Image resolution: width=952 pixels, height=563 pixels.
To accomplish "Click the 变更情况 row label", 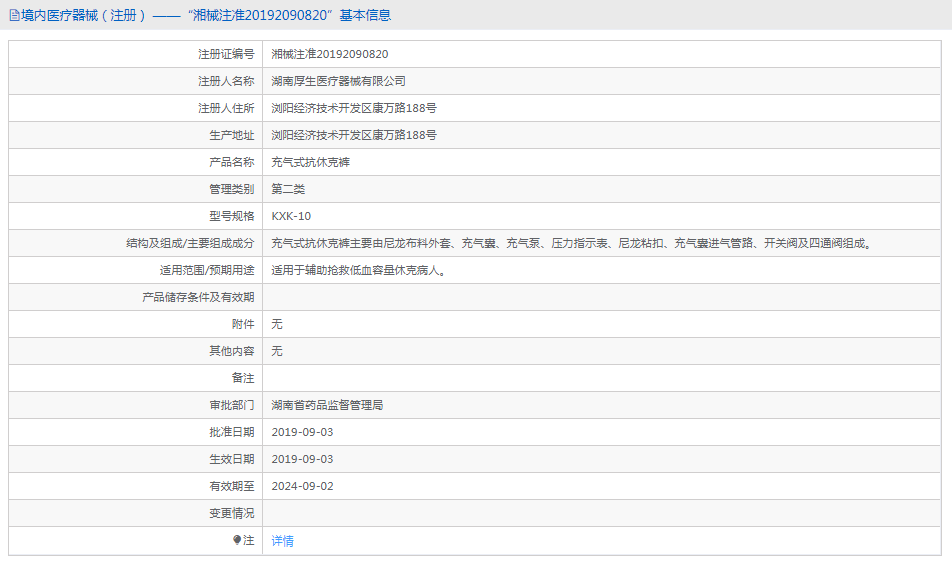I will click(231, 513).
